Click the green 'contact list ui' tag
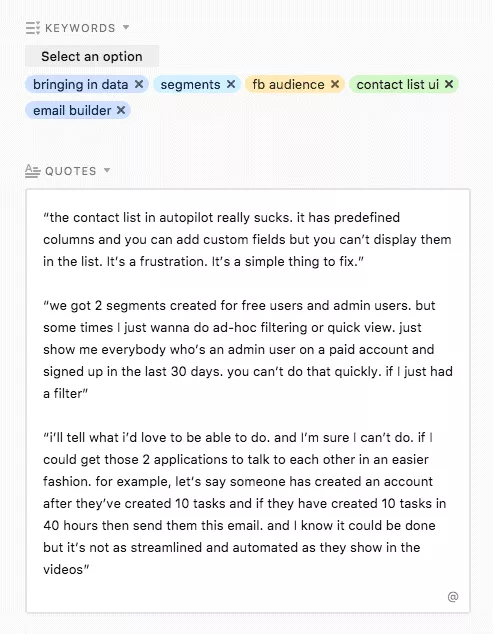 [397, 85]
